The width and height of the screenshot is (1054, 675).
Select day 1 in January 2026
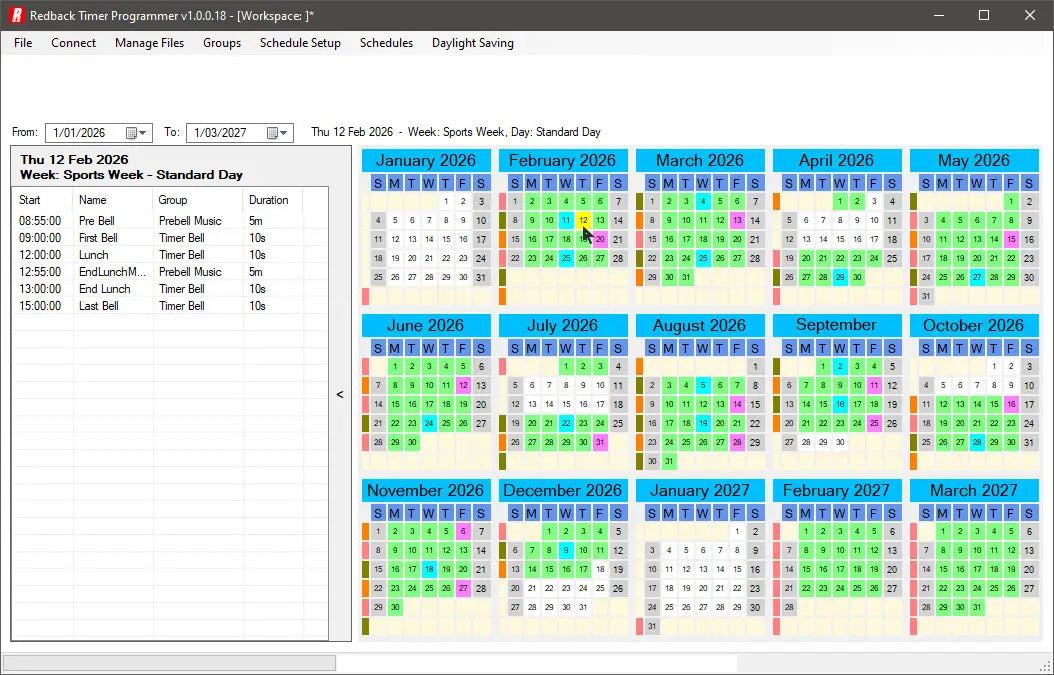tap(446, 201)
